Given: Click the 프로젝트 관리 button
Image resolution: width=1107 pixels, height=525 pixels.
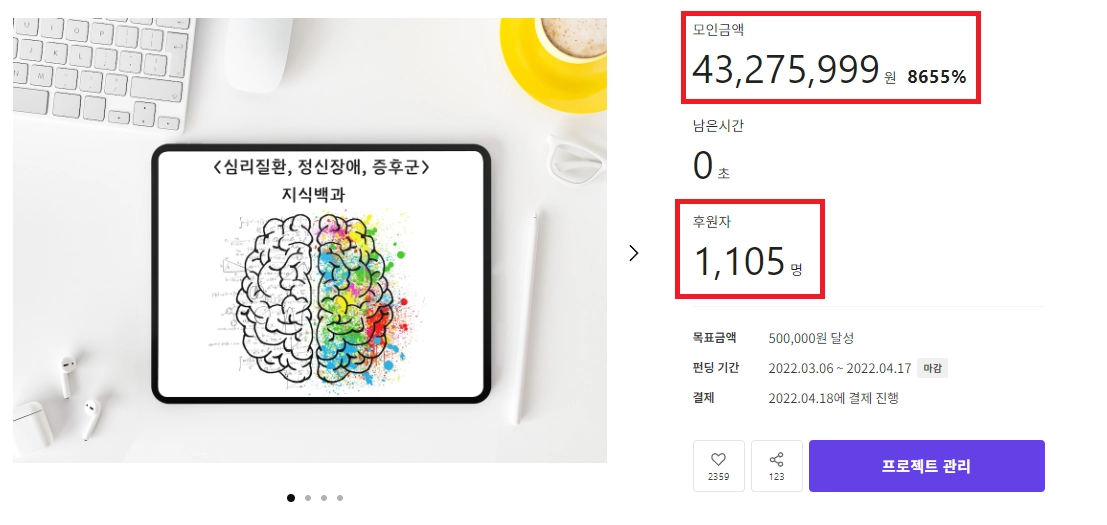Looking at the screenshot, I should [926, 466].
